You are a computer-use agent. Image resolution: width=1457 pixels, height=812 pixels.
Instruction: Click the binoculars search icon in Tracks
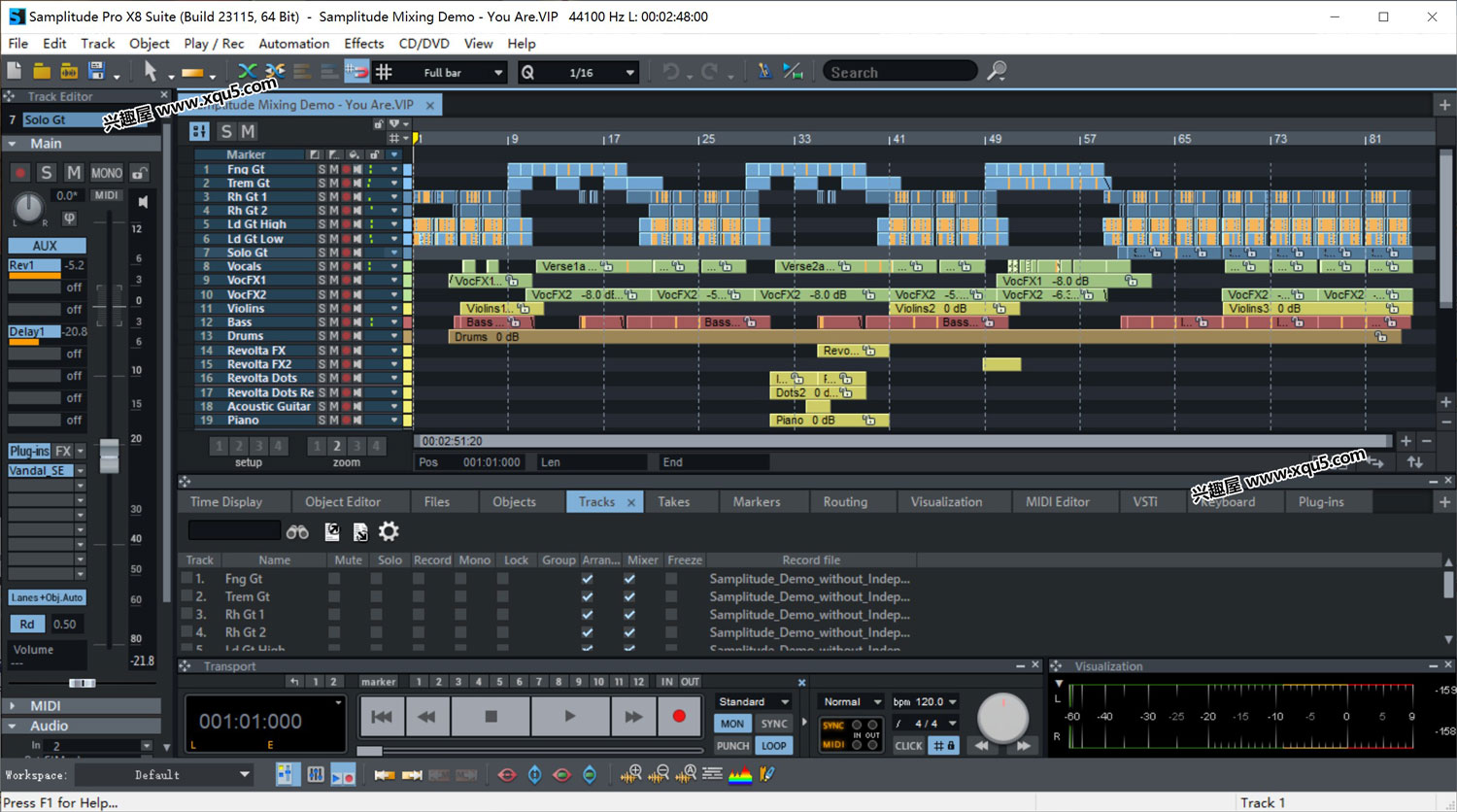point(297,531)
